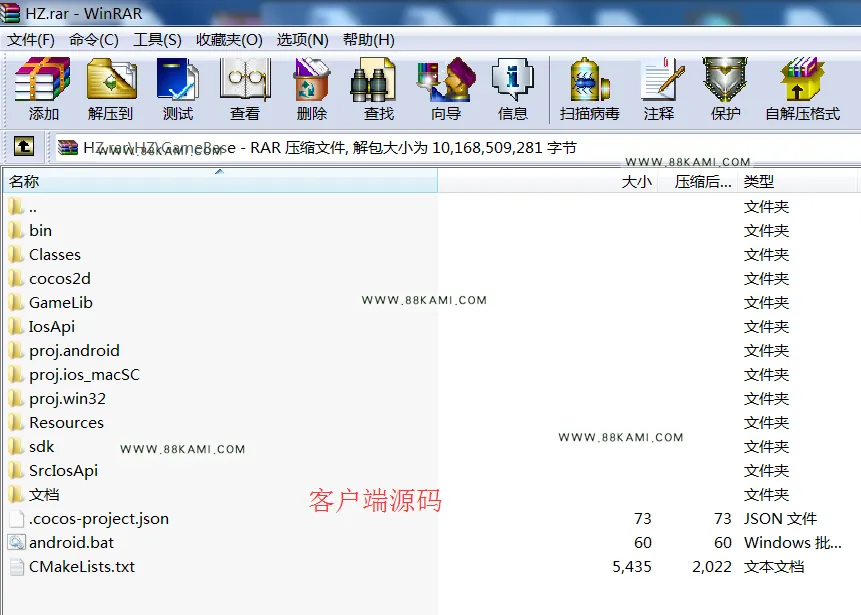This screenshot has width=861, height=615.
Task: Click the 5,435 size value of CMakeLists.txt
Action: 632,567
